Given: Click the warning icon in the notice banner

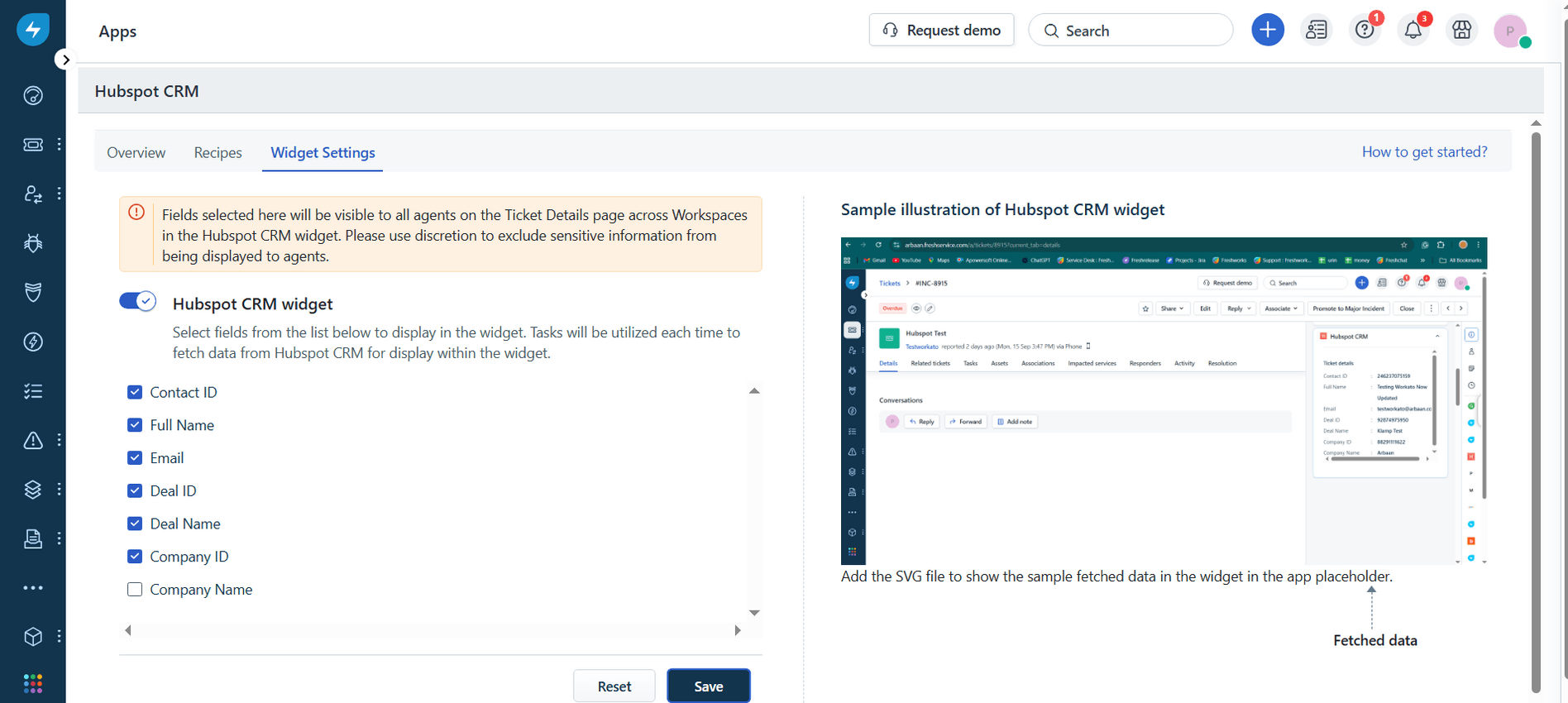Looking at the screenshot, I should [x=136, y=213].
